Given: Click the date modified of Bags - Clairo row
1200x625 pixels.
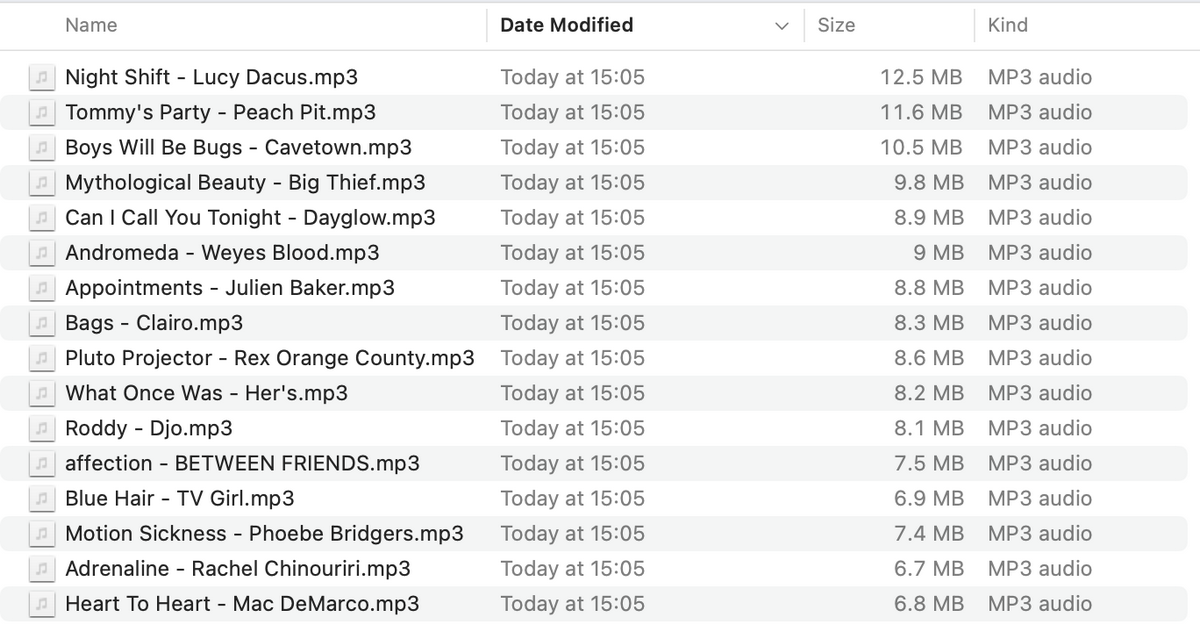Looking at the screenshot, I should point(572,323).
